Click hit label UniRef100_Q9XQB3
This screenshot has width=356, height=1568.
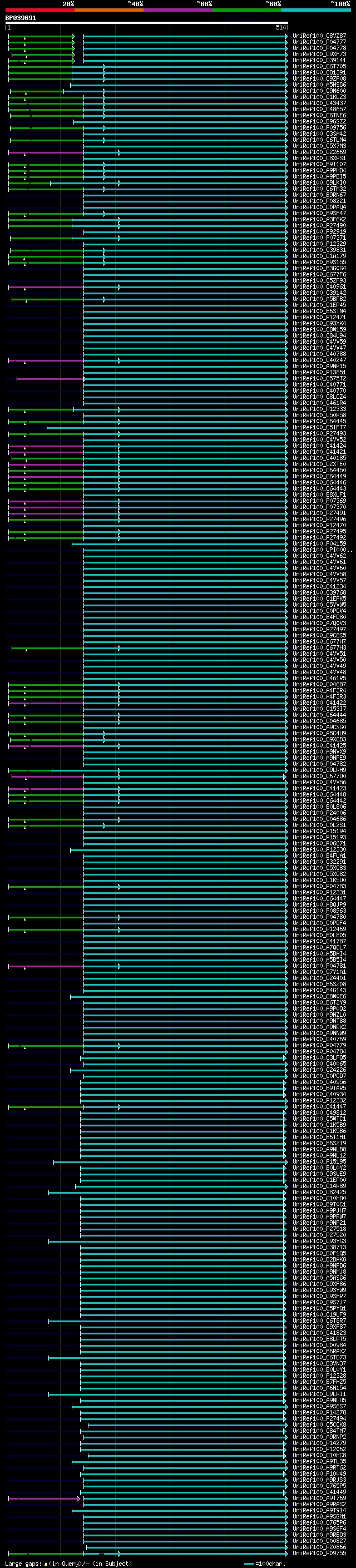pyautogui.click(x=319, y=740)
